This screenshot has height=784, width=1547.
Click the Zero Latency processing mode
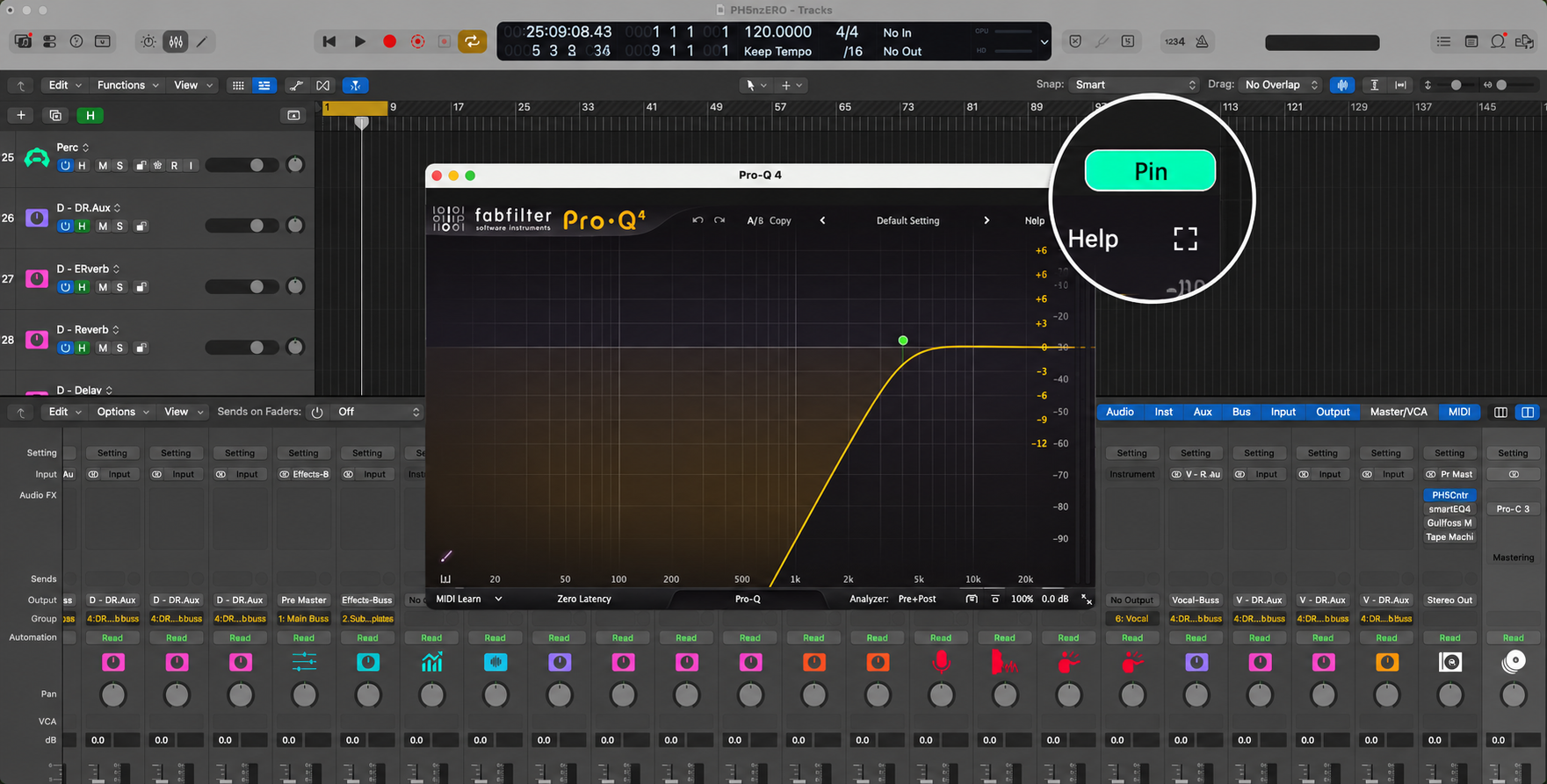[584, 599]
